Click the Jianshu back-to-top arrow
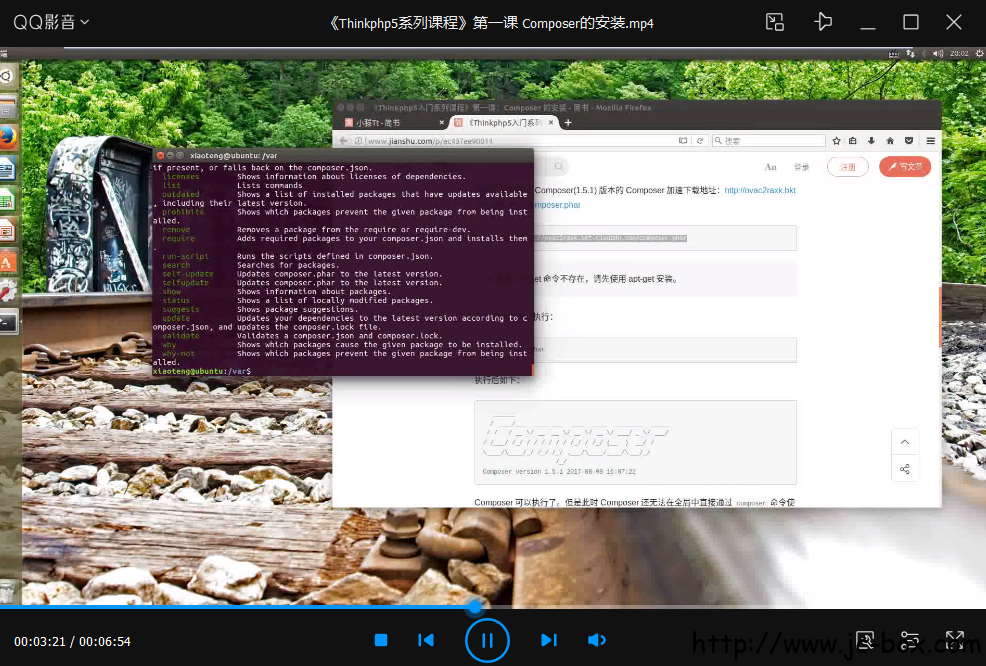The image size is (986, 666). click(905, 442)
